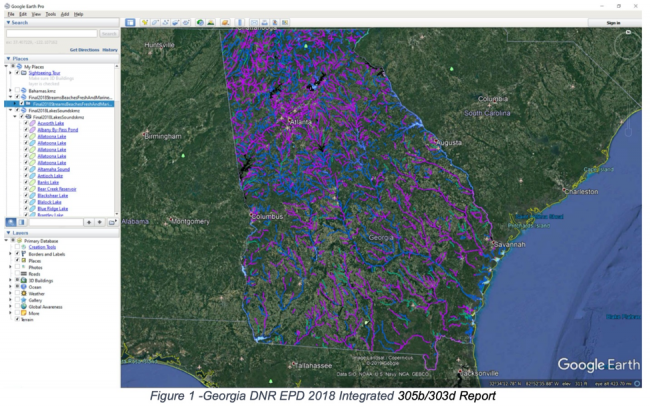Viewport: 650px width, 407px height.
Task: Uncheck the Borders and Labels layer
Action: point(18,254)
